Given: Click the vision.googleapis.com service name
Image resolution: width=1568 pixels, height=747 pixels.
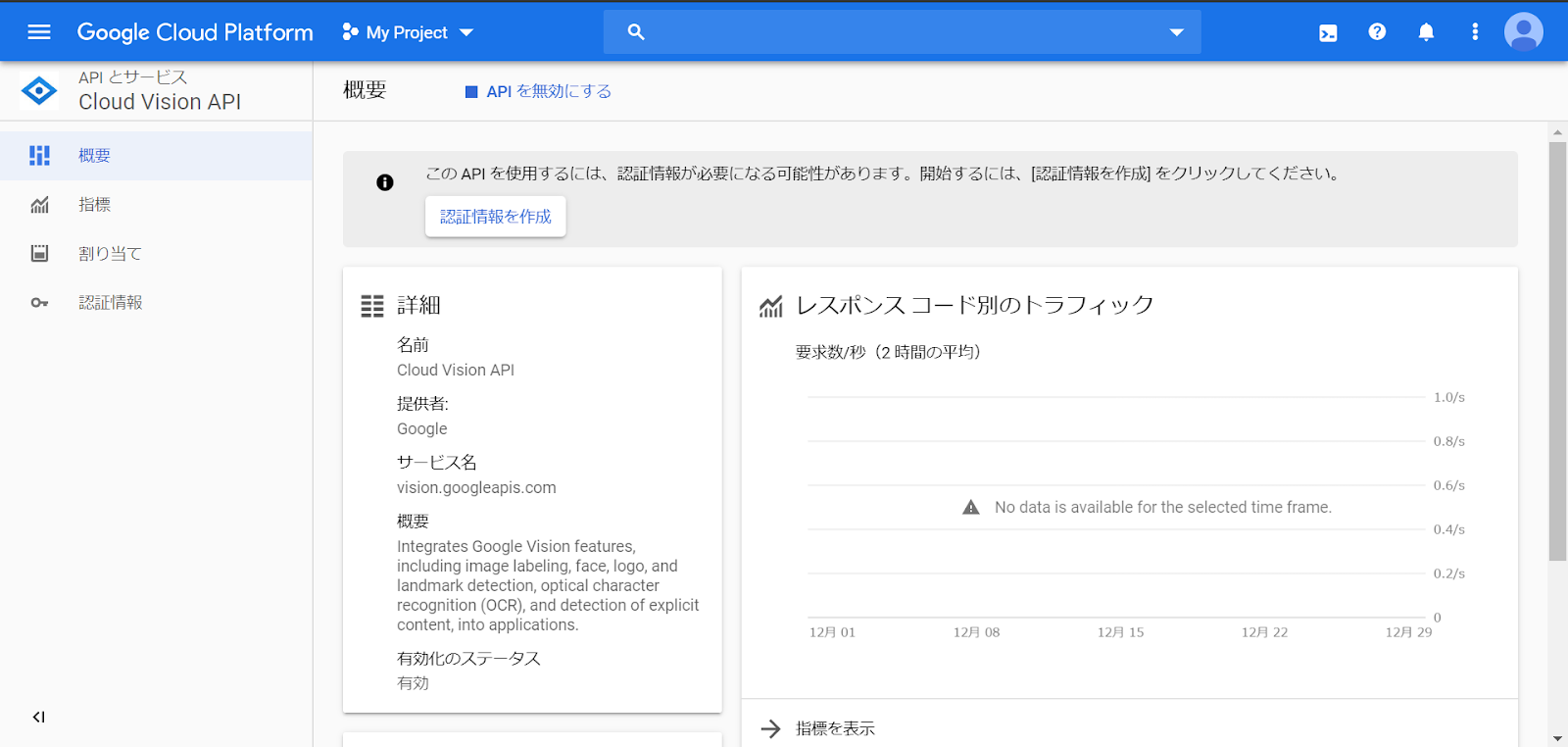Looking at the screenshot, I should pyautogui.click(x=476, y=487).
